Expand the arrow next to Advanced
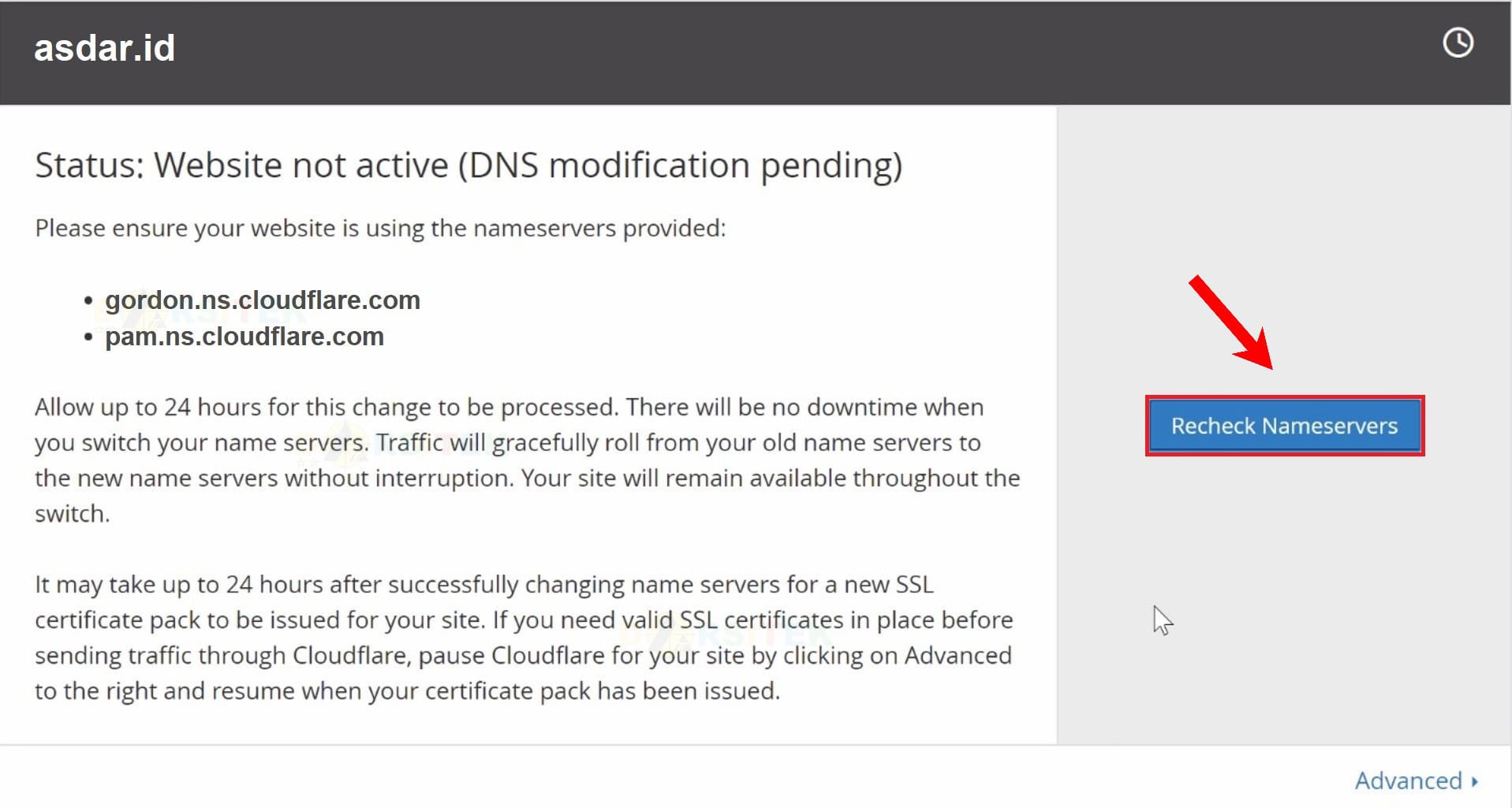 pyautogui.click(x=1474, y=781)
